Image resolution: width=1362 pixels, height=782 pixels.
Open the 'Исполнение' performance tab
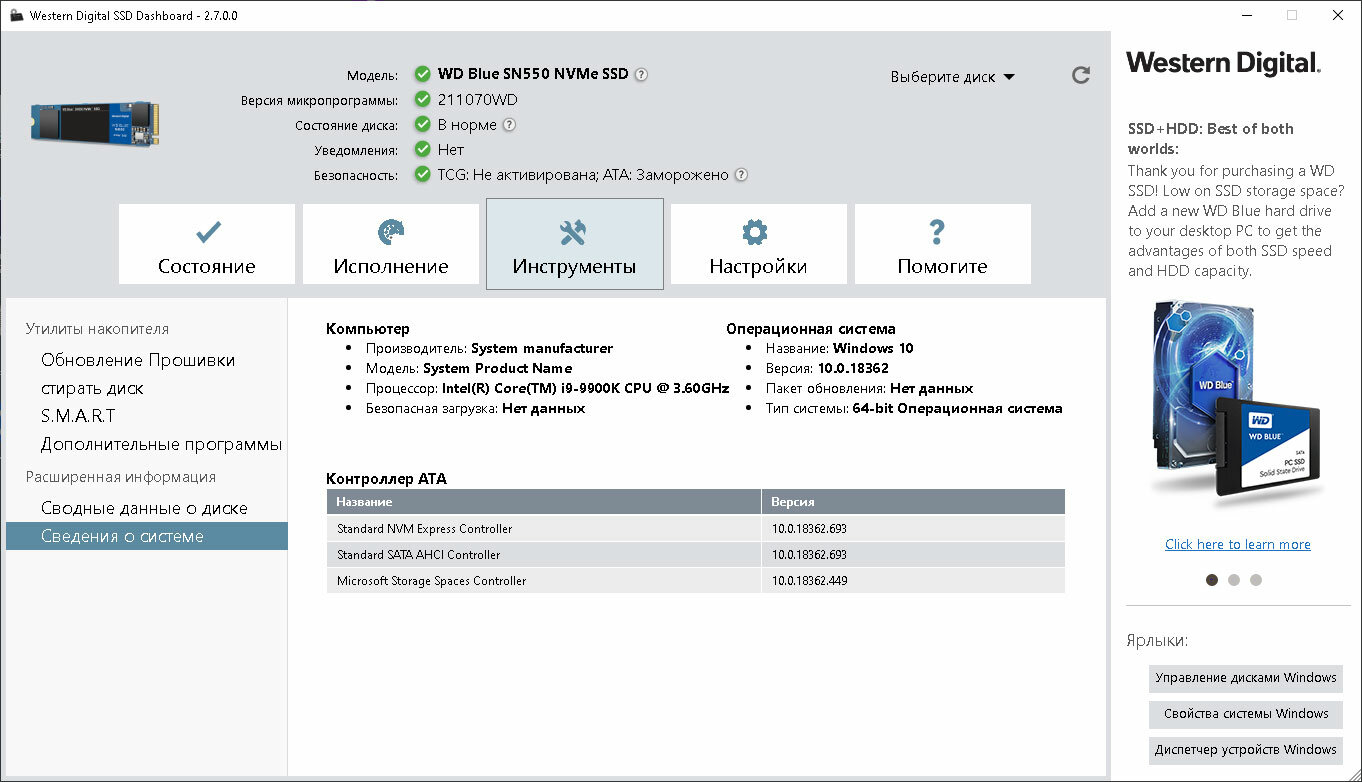391,245
